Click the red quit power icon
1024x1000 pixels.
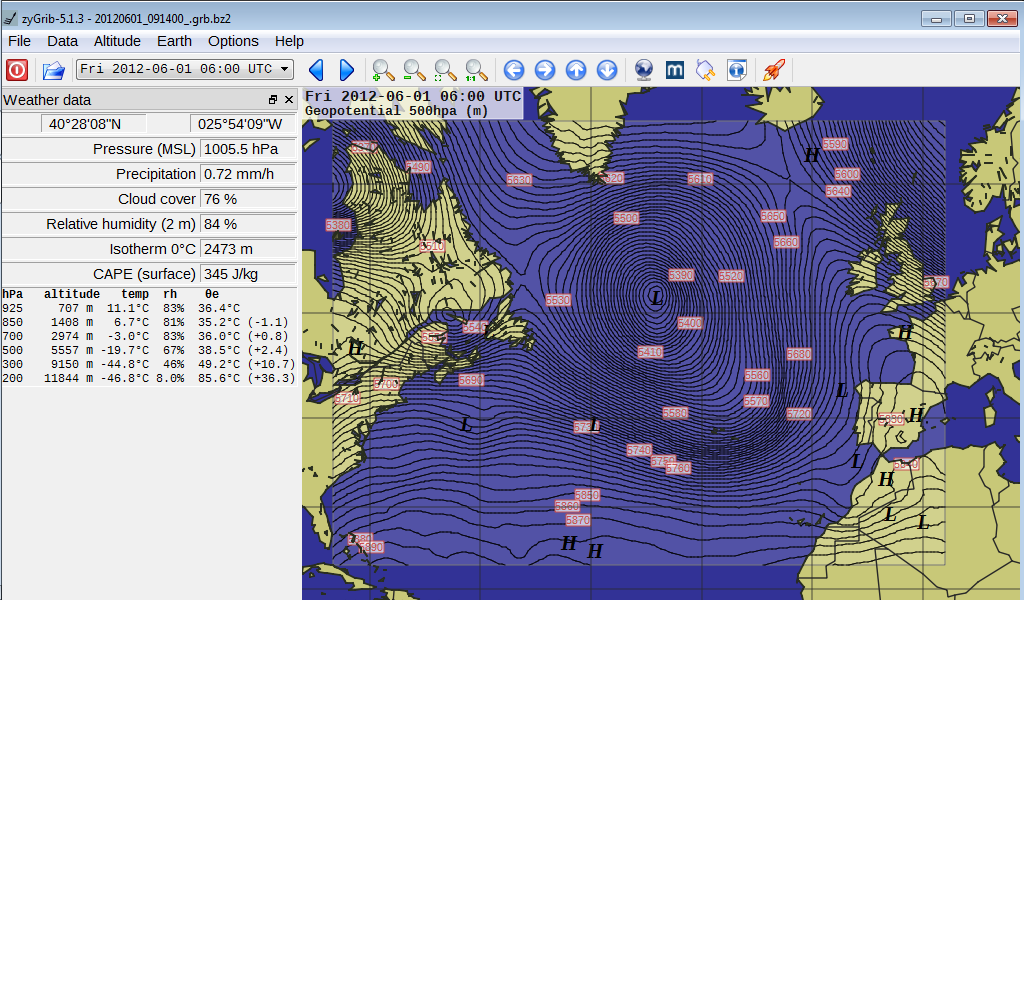[17, 70]
